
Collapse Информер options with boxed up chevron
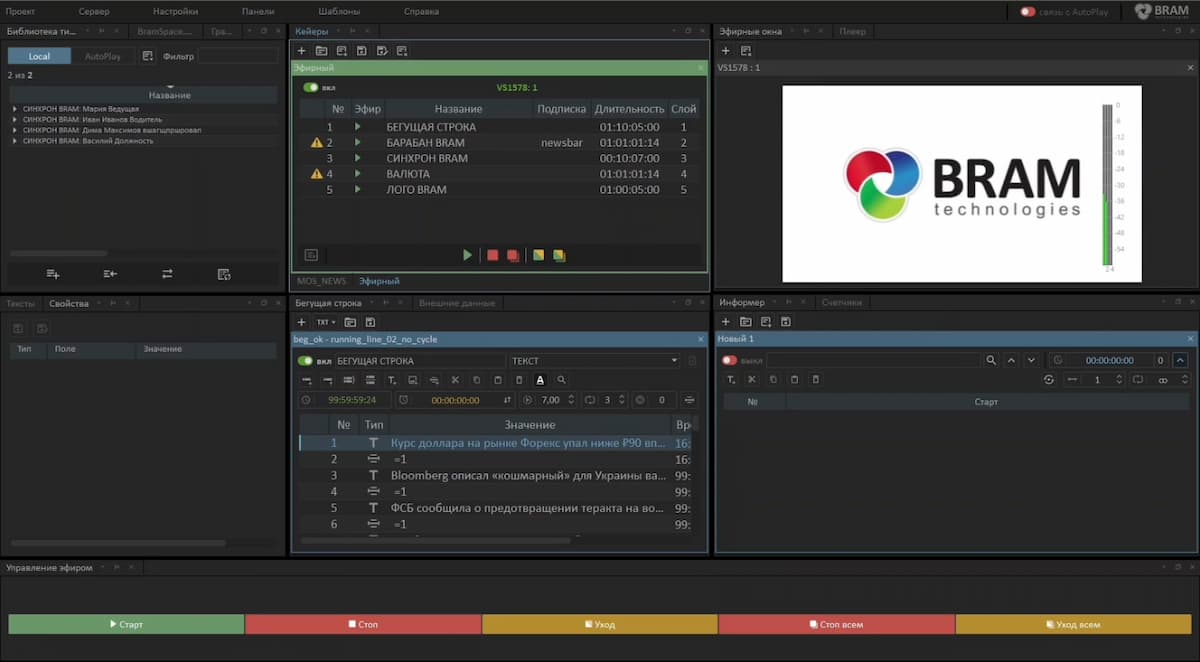pos(1181,360)
